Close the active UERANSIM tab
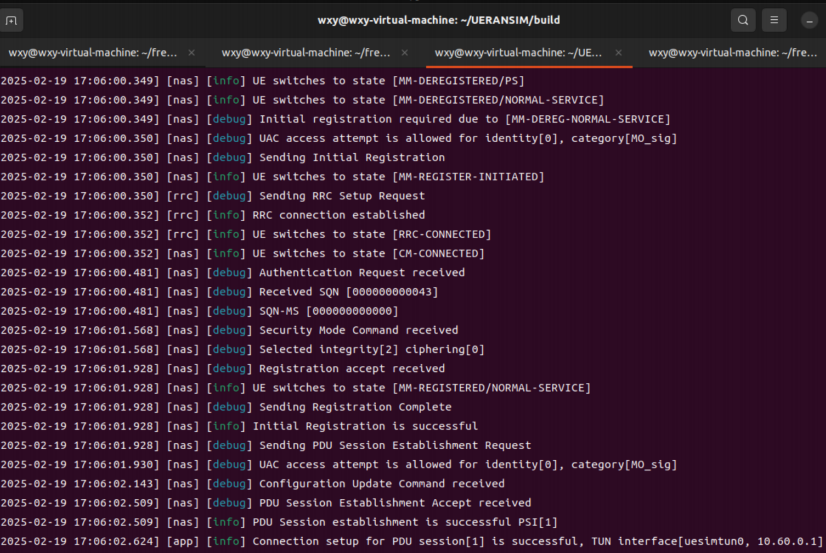 (618, 53)
